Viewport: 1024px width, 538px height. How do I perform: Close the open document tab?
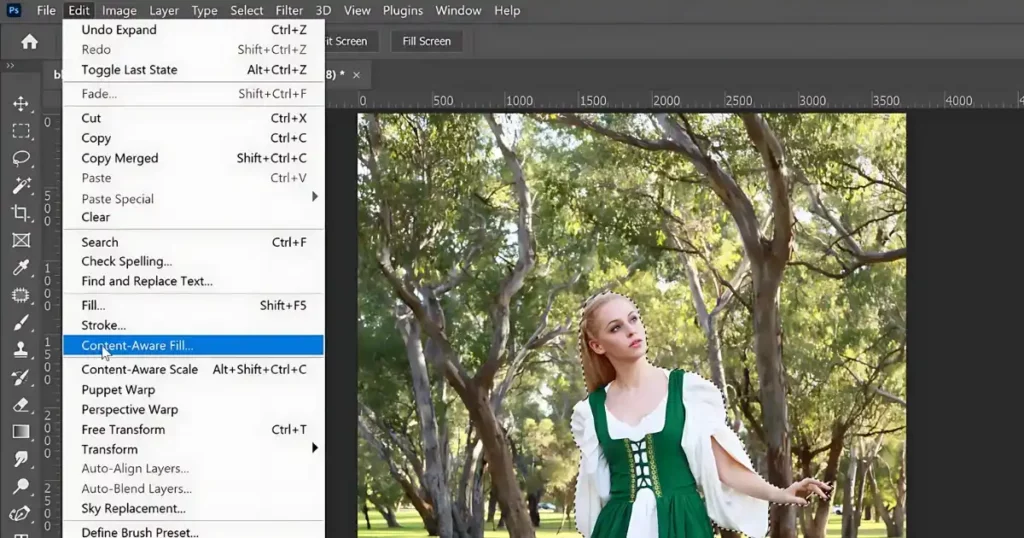(x=357, y=75)
